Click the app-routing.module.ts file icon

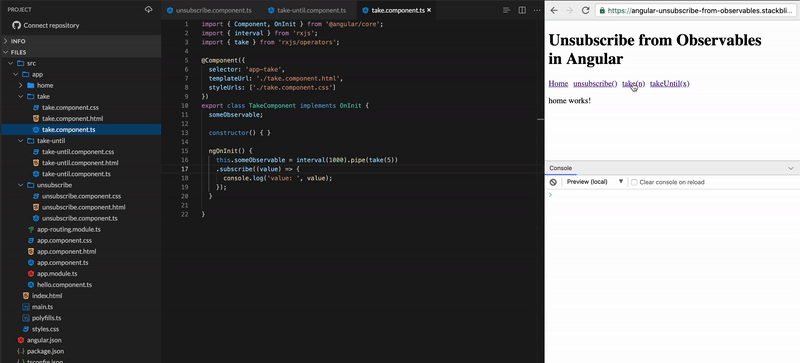coord(31,229)
